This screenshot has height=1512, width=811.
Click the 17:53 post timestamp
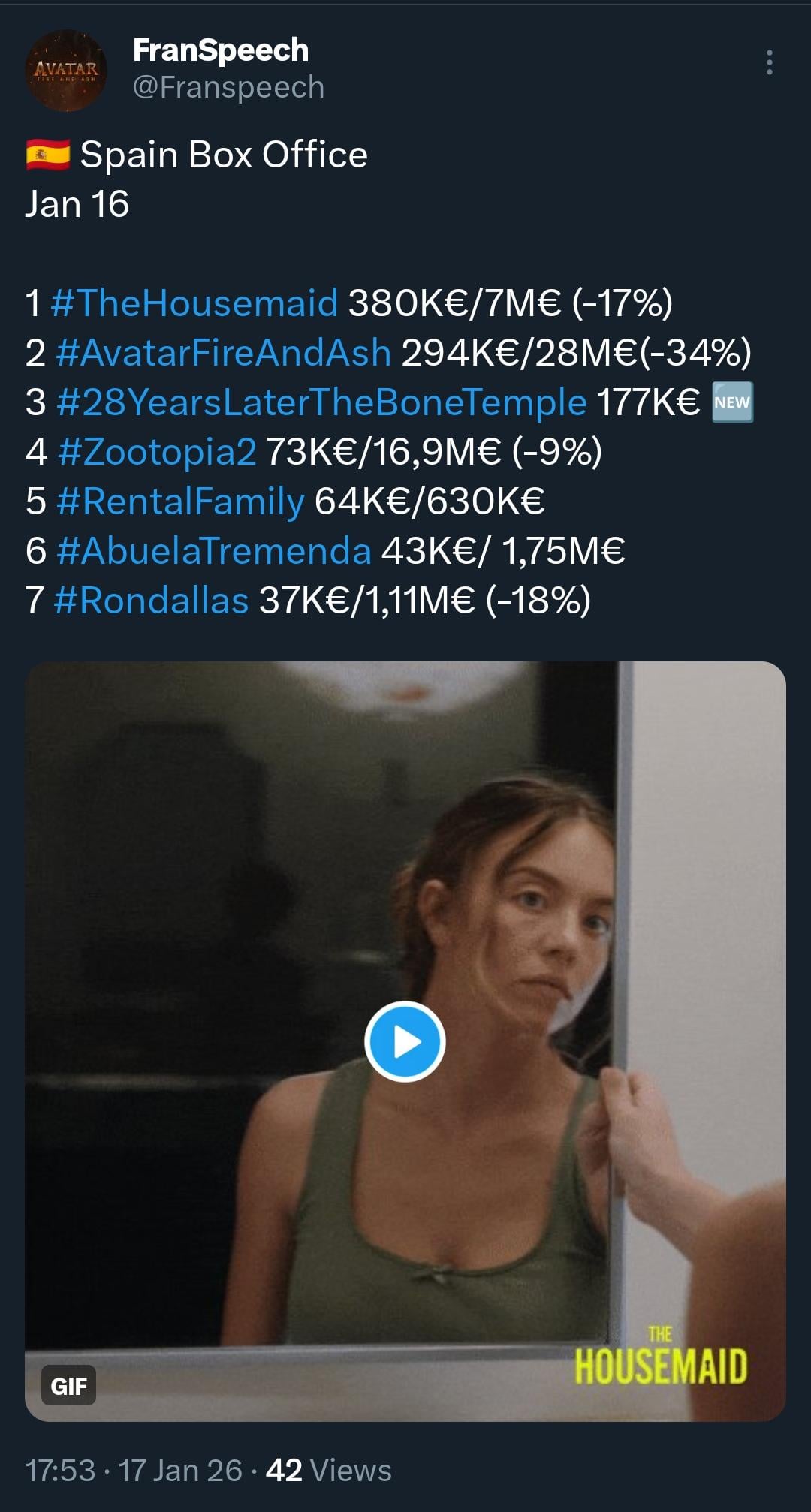coord(60,1470)
